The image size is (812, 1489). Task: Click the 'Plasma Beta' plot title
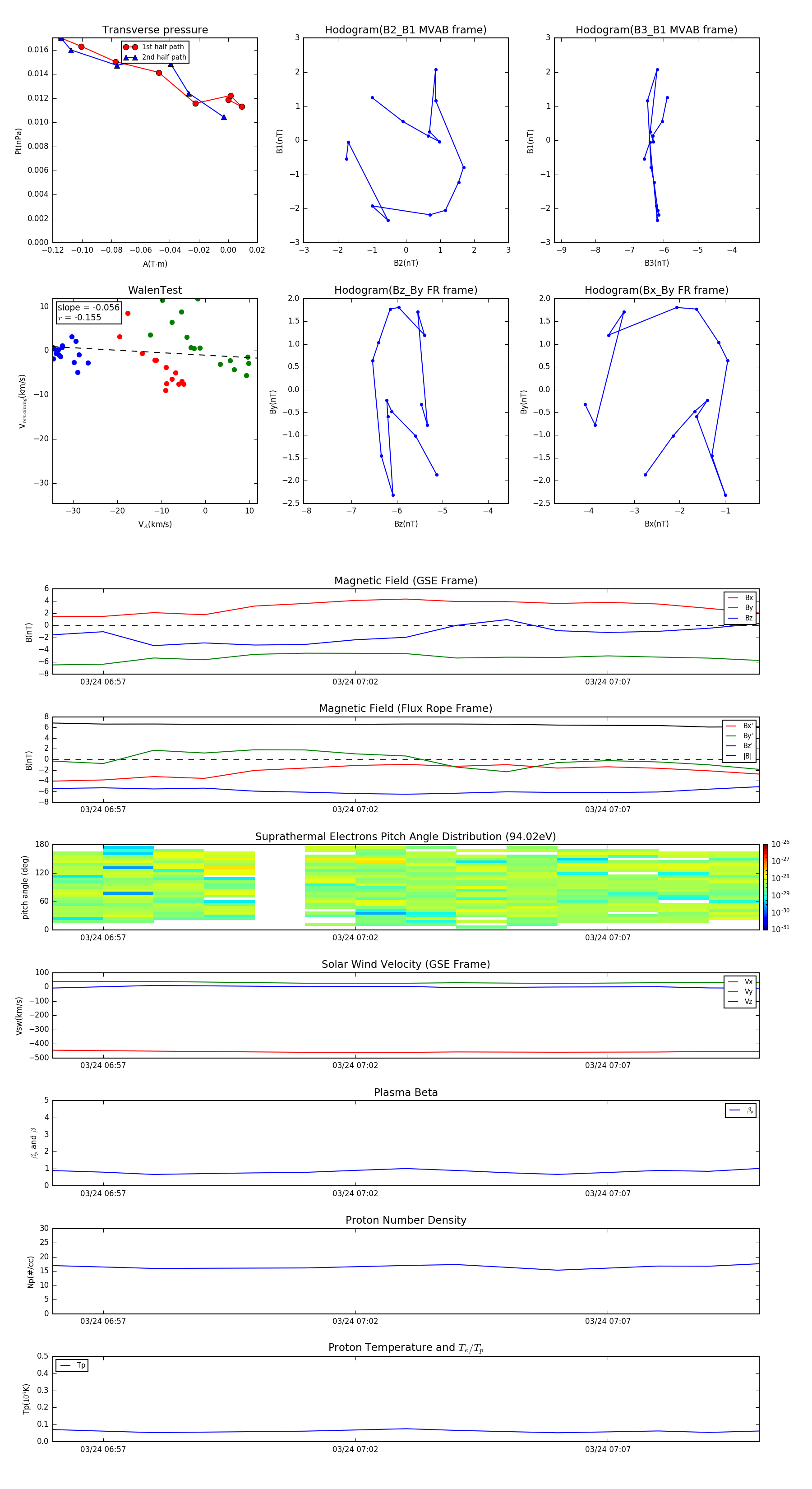406,1092
